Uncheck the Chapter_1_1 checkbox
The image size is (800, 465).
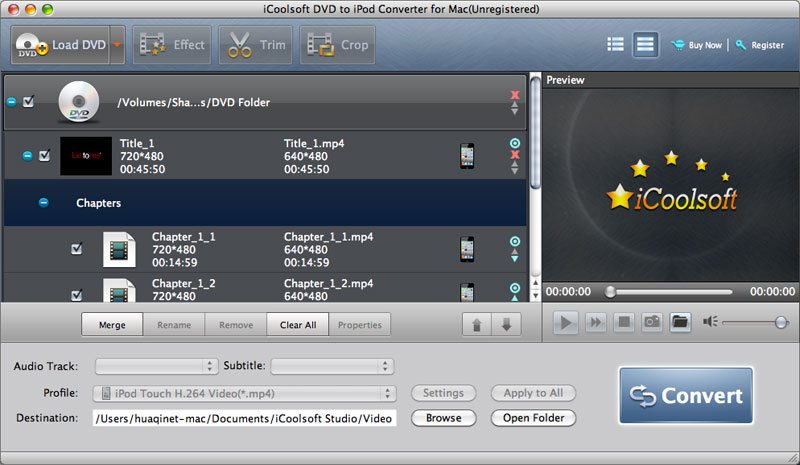pyautogui.click(x=77, y=249)
